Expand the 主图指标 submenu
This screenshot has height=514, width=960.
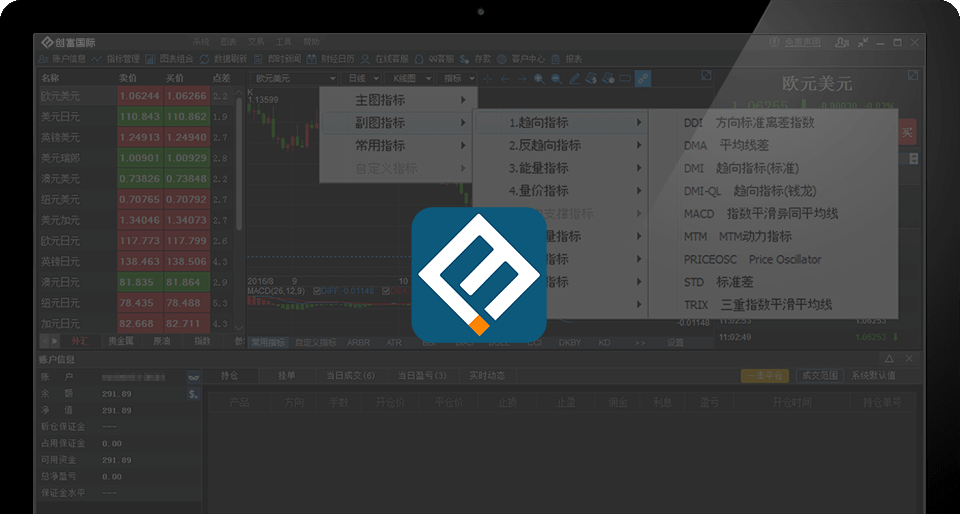(x=397, y=100)
